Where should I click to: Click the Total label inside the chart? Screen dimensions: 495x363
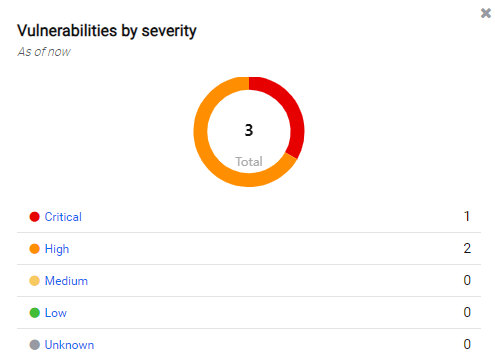(x=249, y=162)
